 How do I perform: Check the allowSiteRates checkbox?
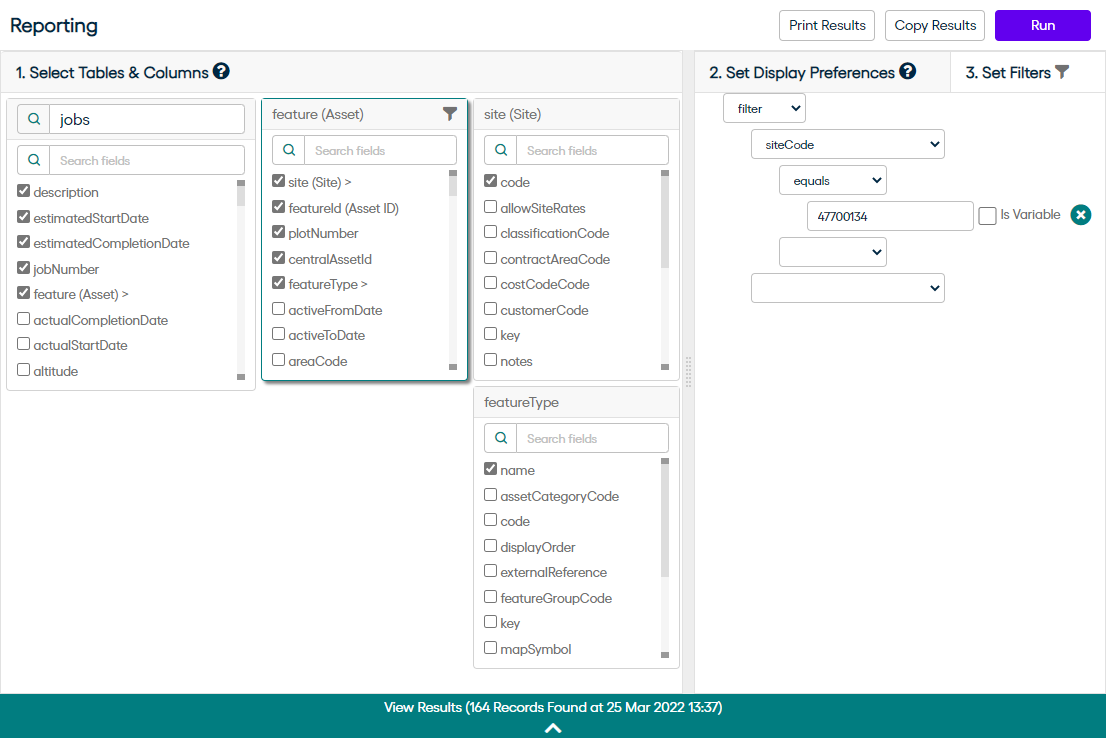(490, 207)
